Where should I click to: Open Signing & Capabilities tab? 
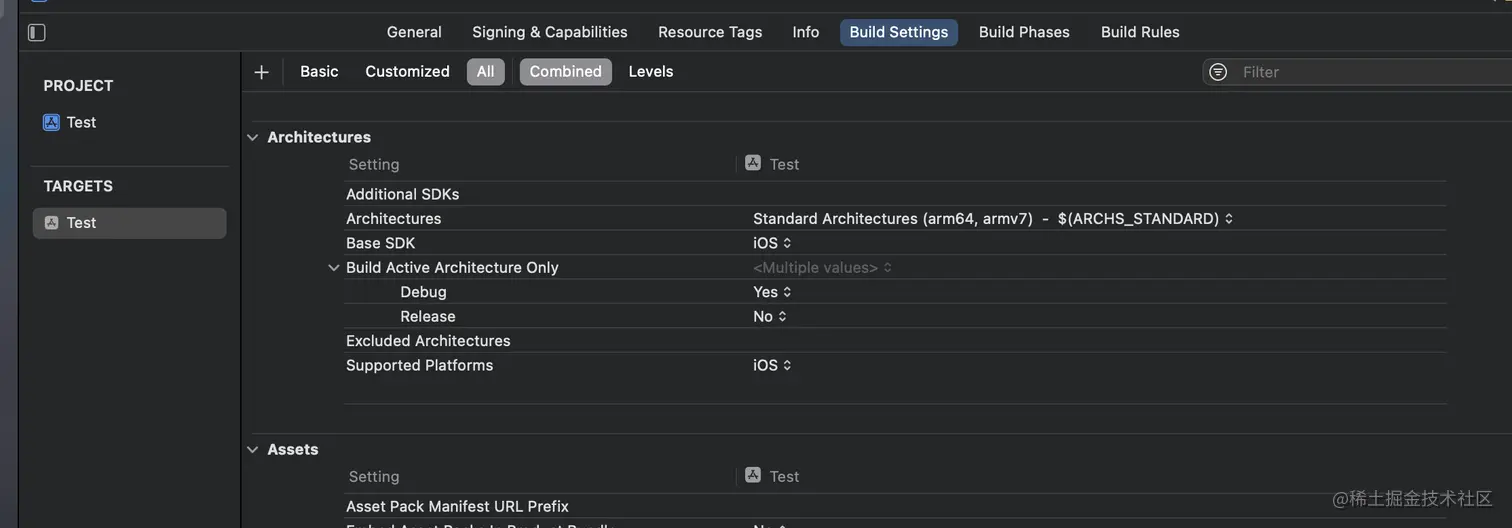click(549, 32)
